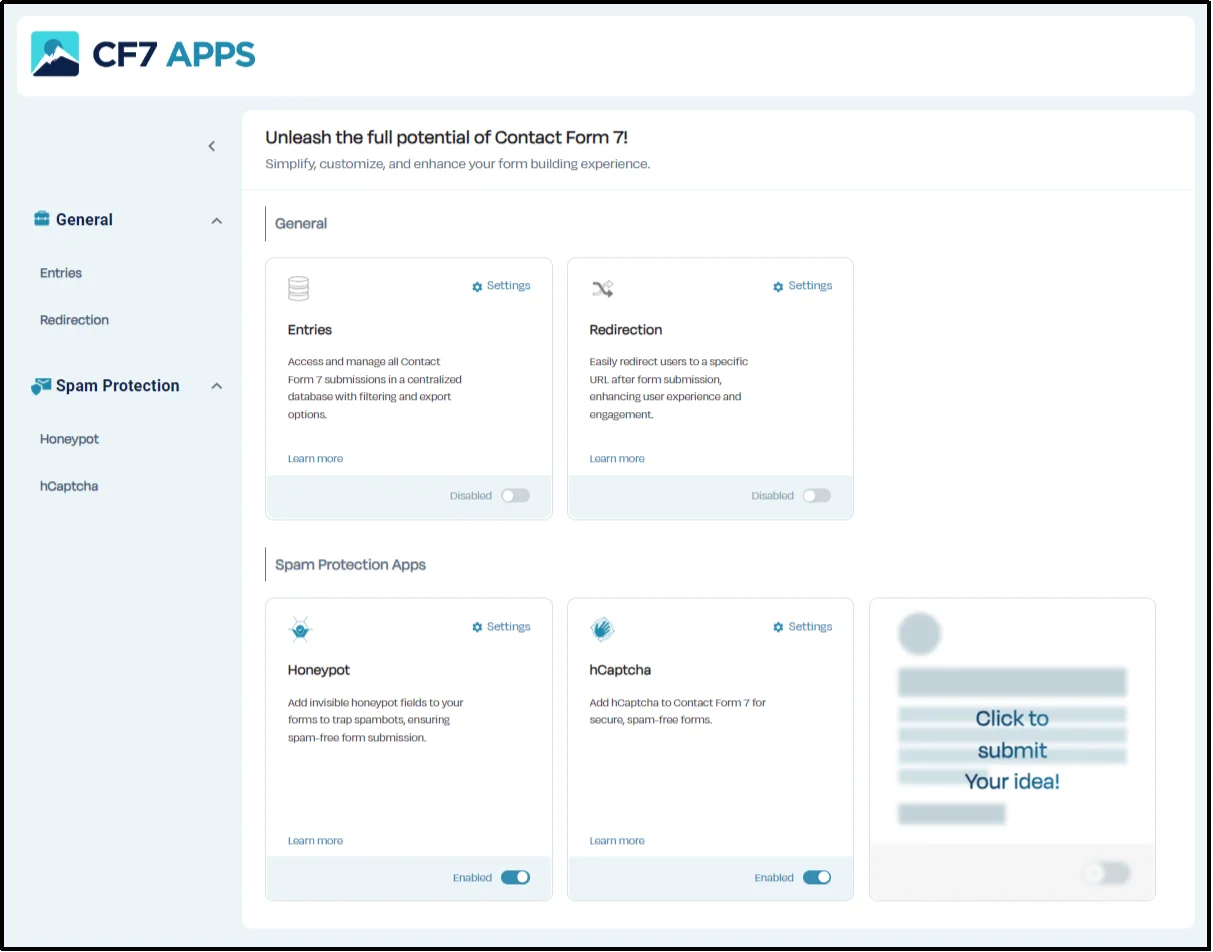This screenshot has width=1213, height=952.
Task: Click Learn more on Honeypot card
Action: click(x=315, y=841)
